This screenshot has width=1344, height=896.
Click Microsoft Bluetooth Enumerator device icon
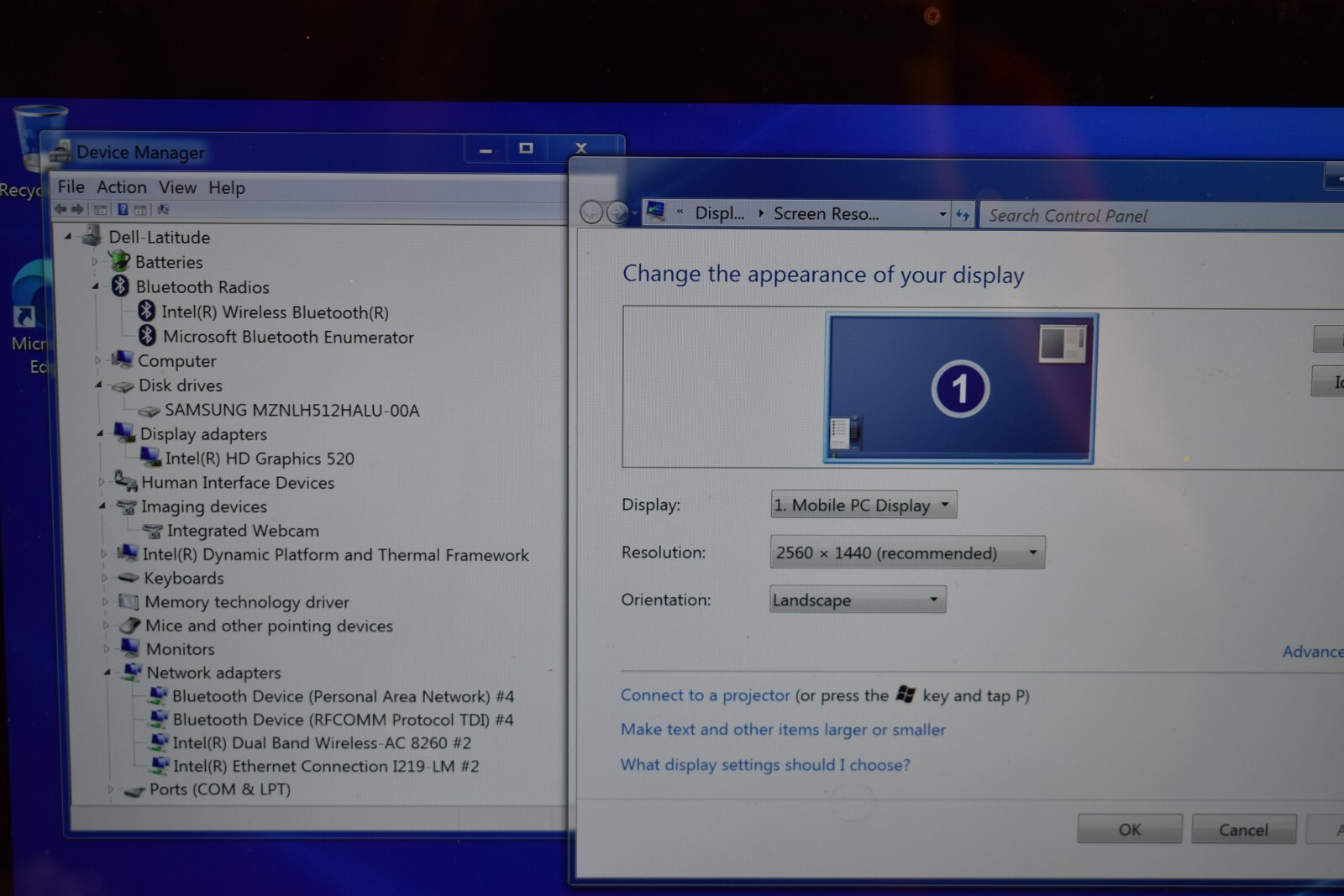[147, 336]
